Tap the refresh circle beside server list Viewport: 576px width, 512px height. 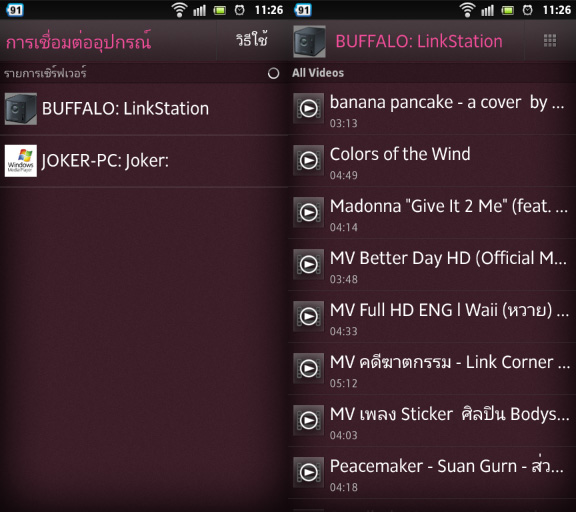point(273,73)
